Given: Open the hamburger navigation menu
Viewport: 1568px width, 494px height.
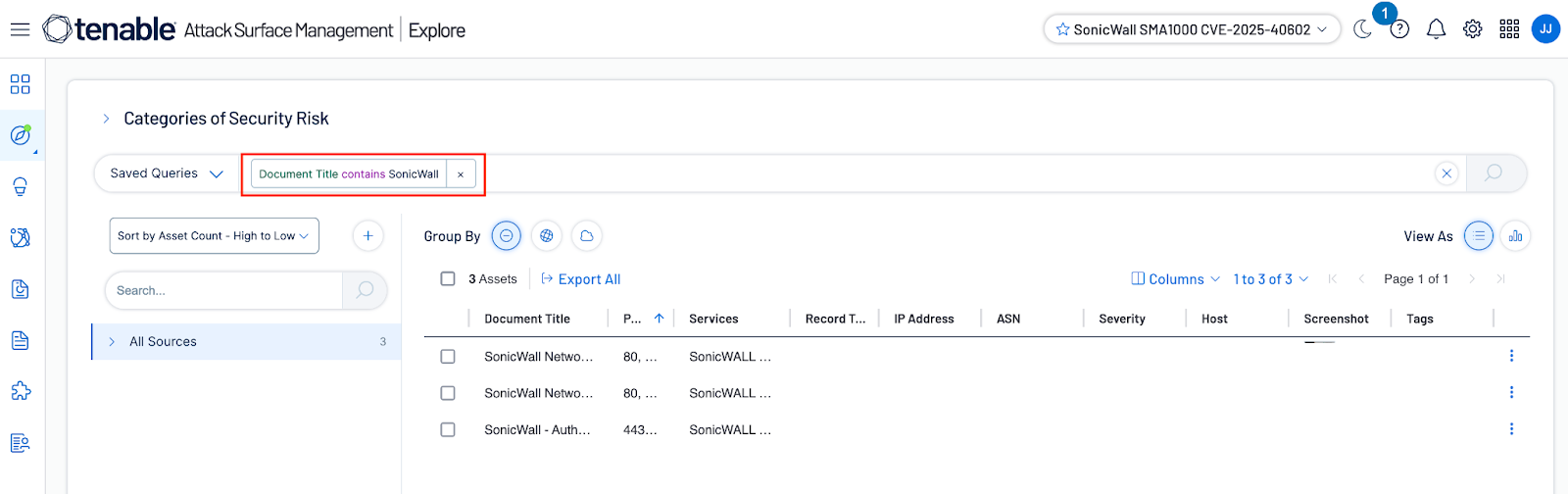Looking at the screenshot, I should [x=20, y=29].
